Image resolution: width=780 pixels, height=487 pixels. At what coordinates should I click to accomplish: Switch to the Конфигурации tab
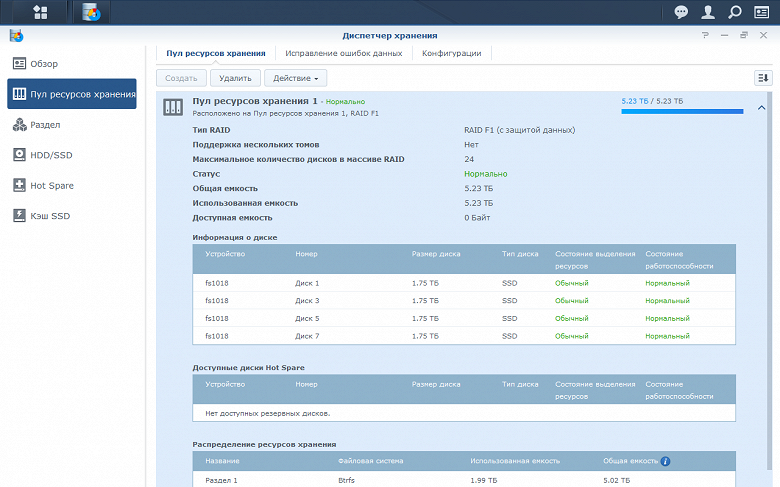coord(451,53)
